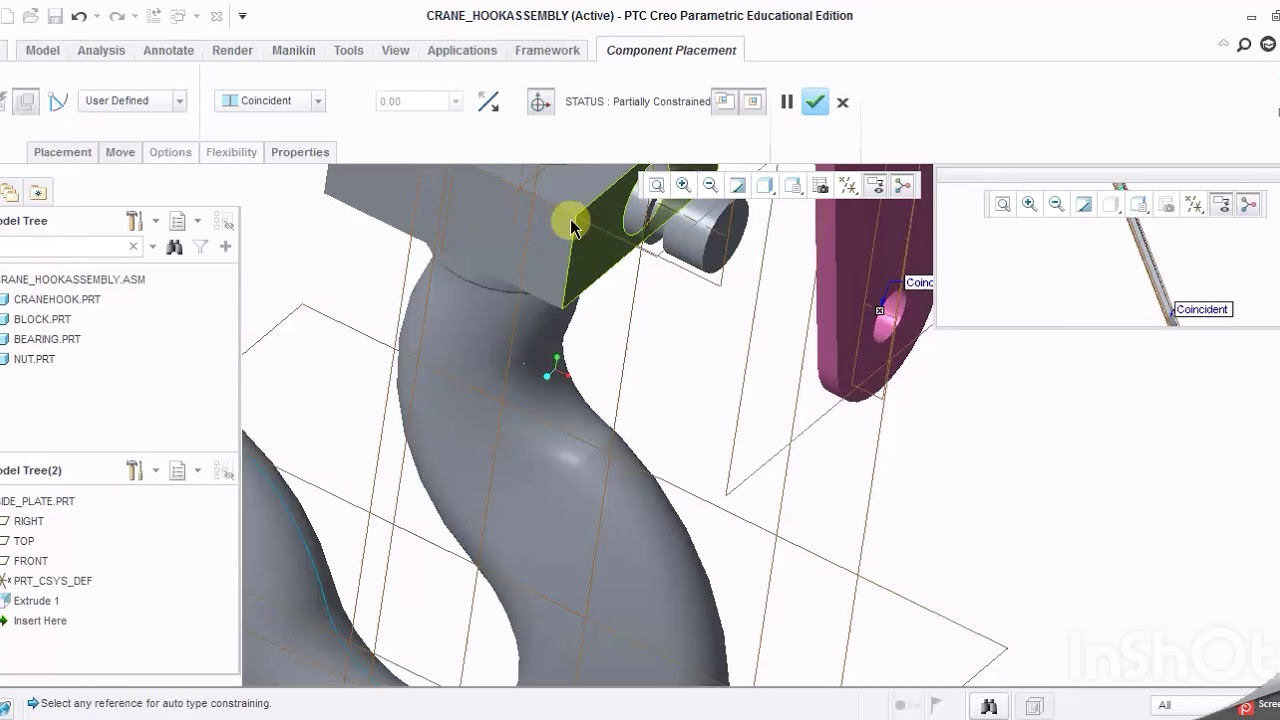The width and height of the screenshot is (1280, 720).
Task: Click Refit in the small component window toolbar
Action: (1002, 204)
